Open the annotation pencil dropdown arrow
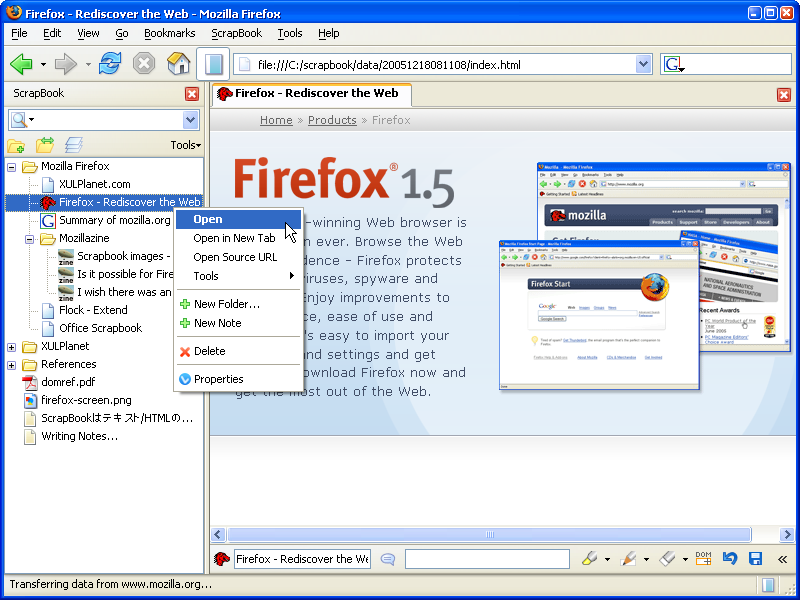 [x=646, y=560]
